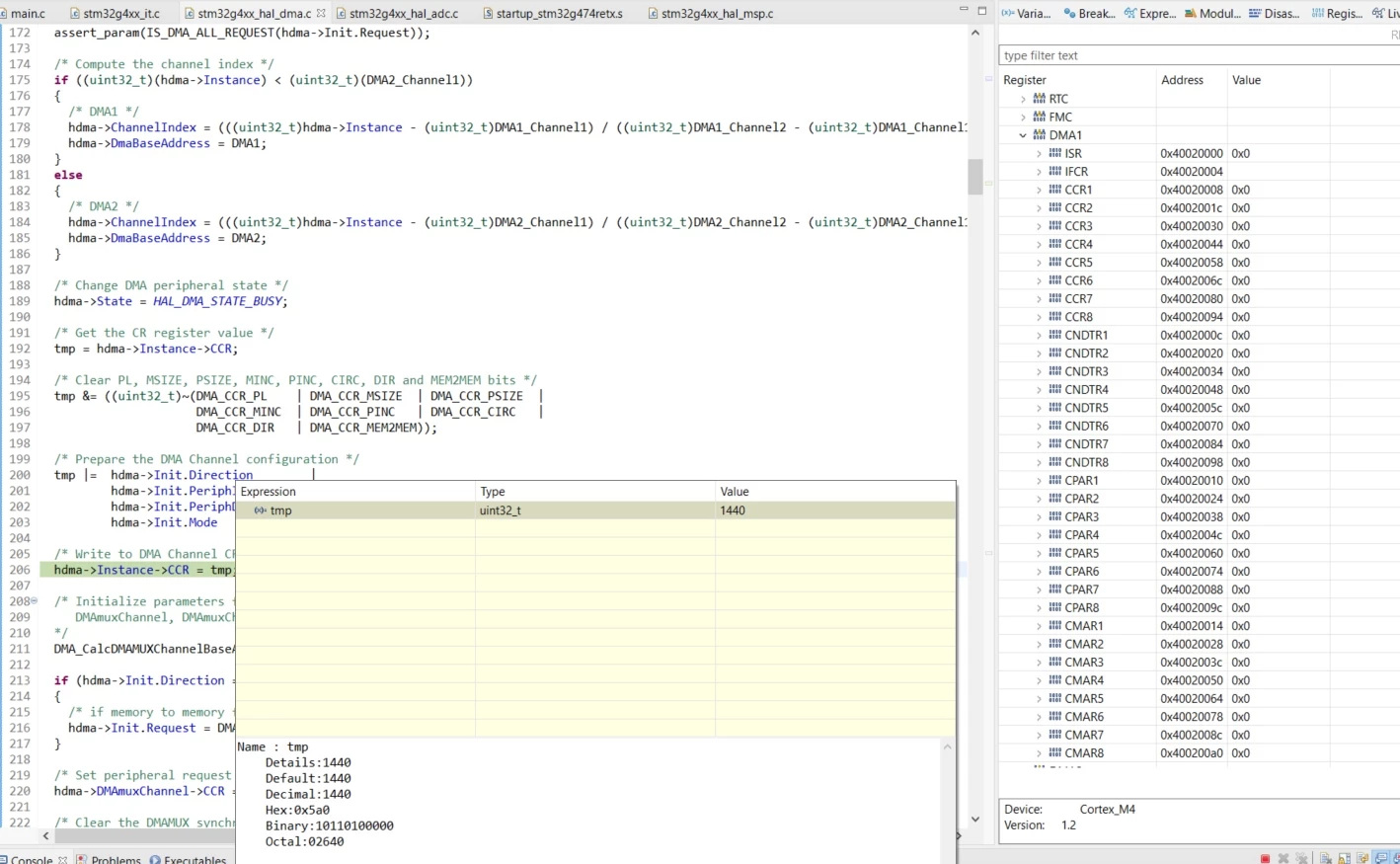
Task: Toggle the console Scroll Lock icon
Action: (1345, 858)
